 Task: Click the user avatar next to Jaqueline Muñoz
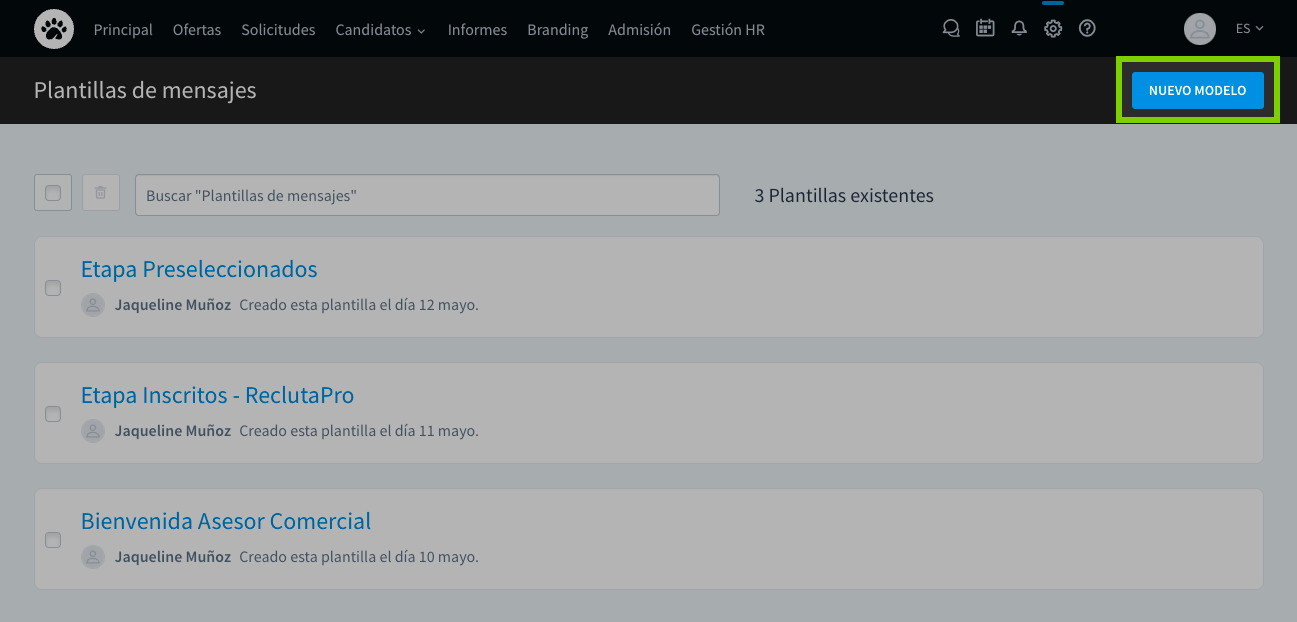point(93,304)
